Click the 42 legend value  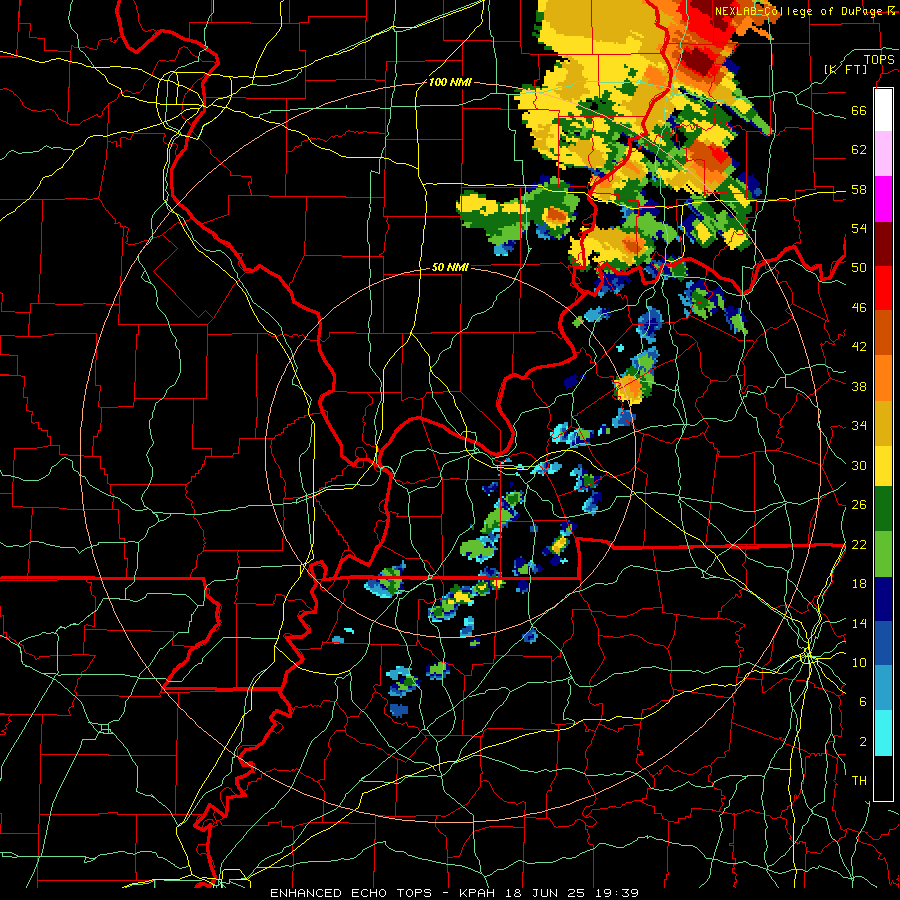[859, 347]
